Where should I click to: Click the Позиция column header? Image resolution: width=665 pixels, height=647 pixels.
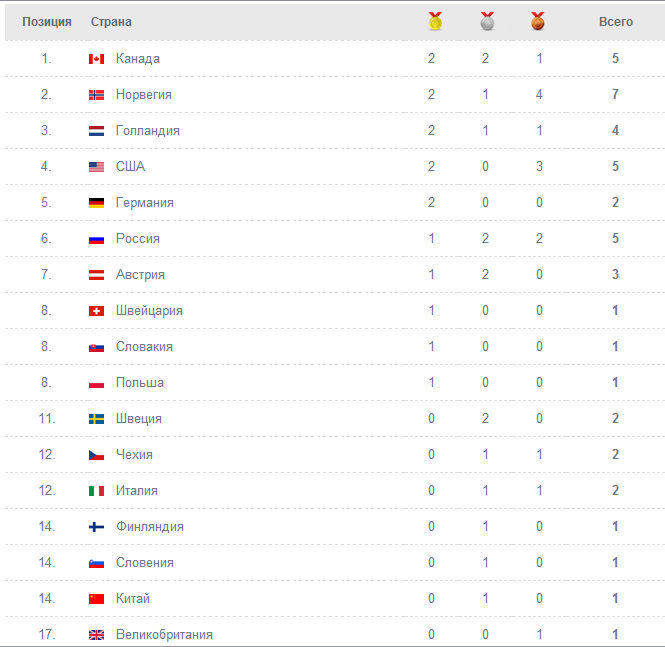[47, 22]
